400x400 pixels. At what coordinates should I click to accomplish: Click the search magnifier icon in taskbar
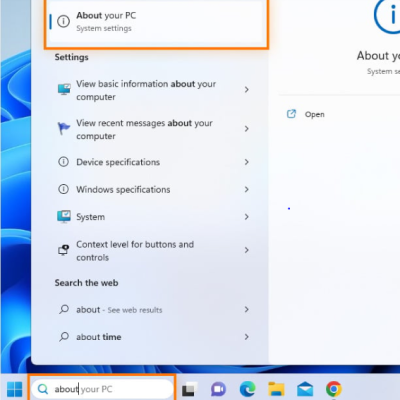coord(43,389)
